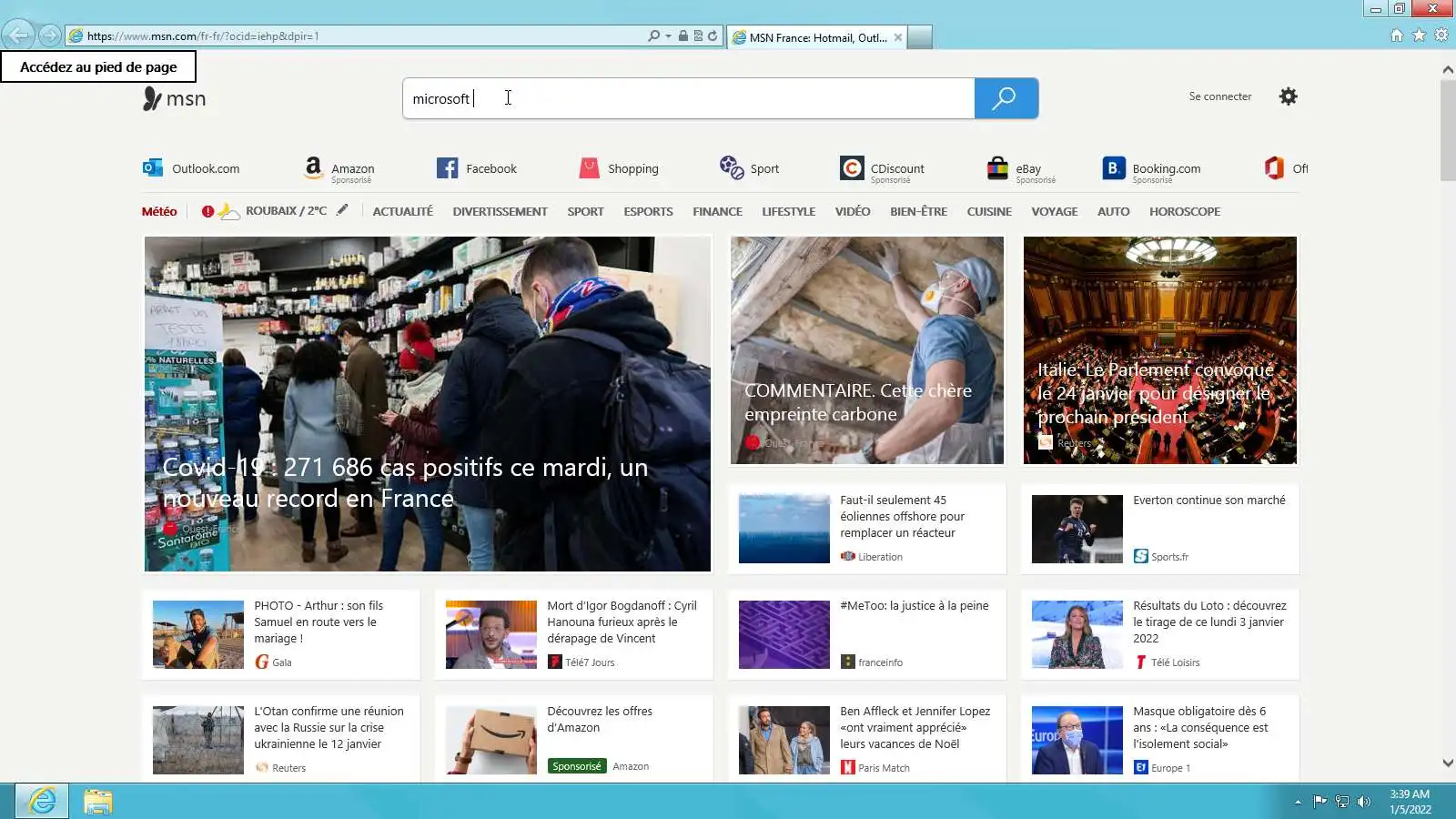Screen dimensions: 1456x819
Task: Refresh the page in address bar
Action: coord(713,36)
